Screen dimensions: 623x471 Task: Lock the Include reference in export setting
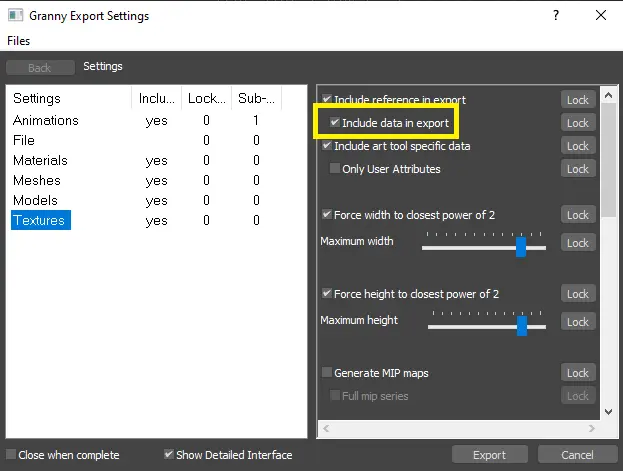point(578,100)
